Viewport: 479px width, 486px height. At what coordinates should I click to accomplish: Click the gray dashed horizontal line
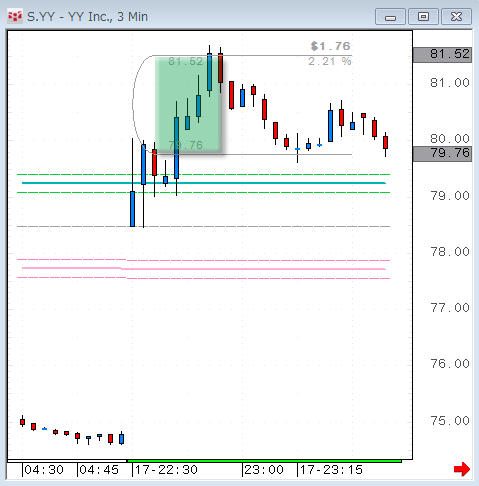(x=203, y=227)
